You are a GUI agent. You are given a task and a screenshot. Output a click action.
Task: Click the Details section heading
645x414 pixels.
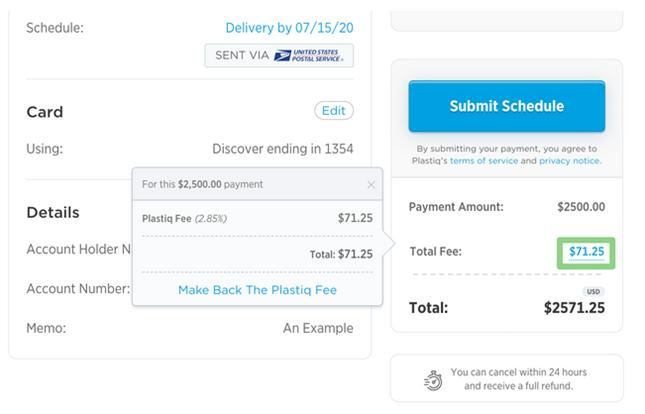[x=53, y=212]
